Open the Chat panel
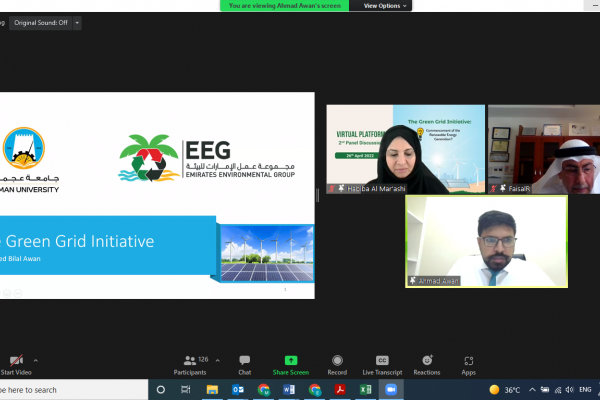The width and height of the screenshot is (600, 400). point(244,363)
